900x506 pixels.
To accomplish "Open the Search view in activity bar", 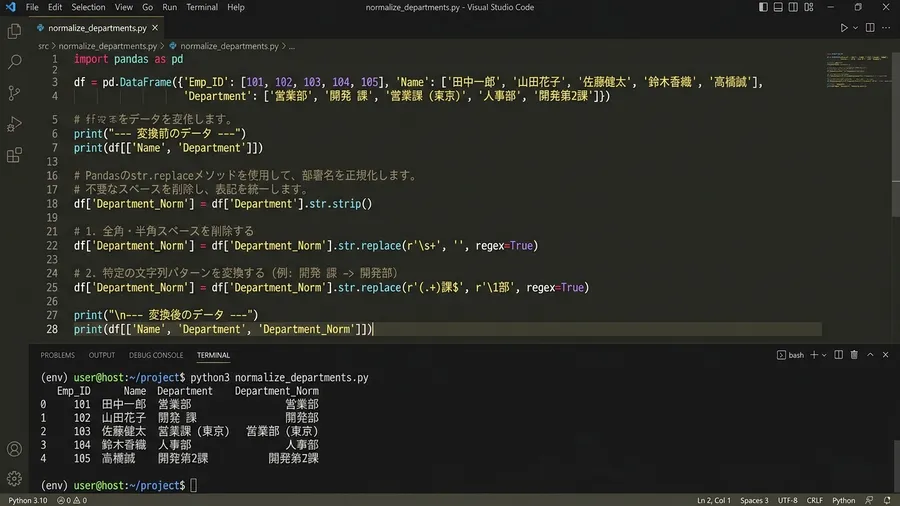I will (x=14, y=61).
